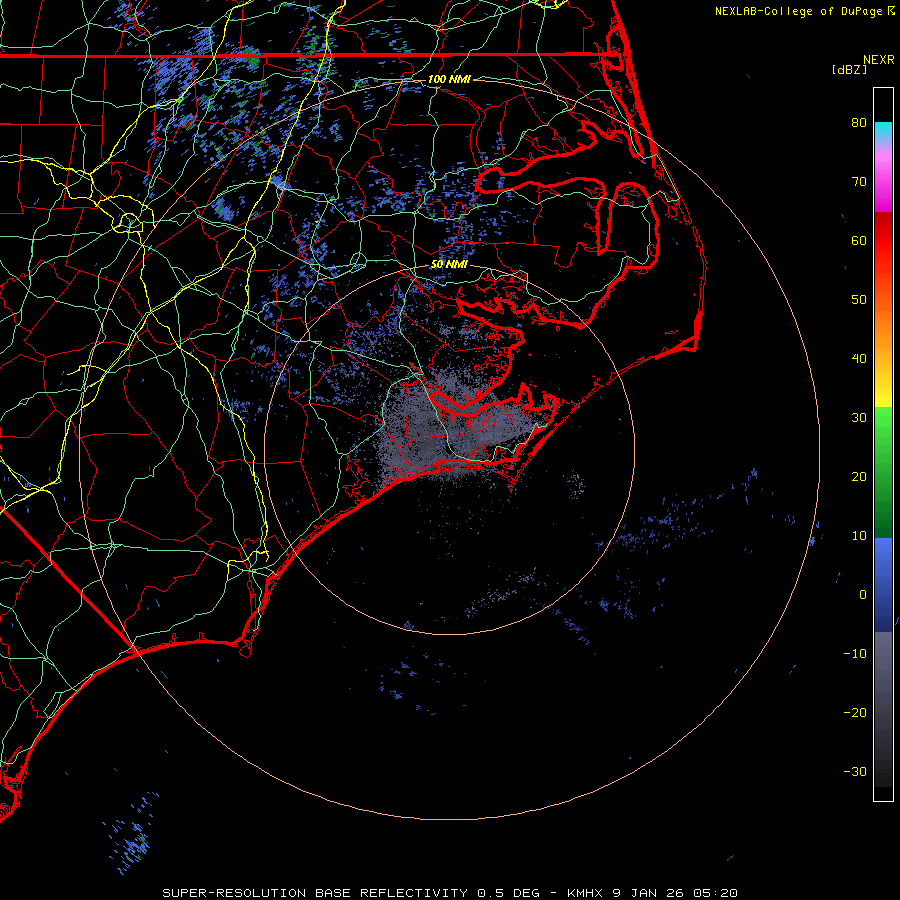Click the [dBZ] units label

849,70
